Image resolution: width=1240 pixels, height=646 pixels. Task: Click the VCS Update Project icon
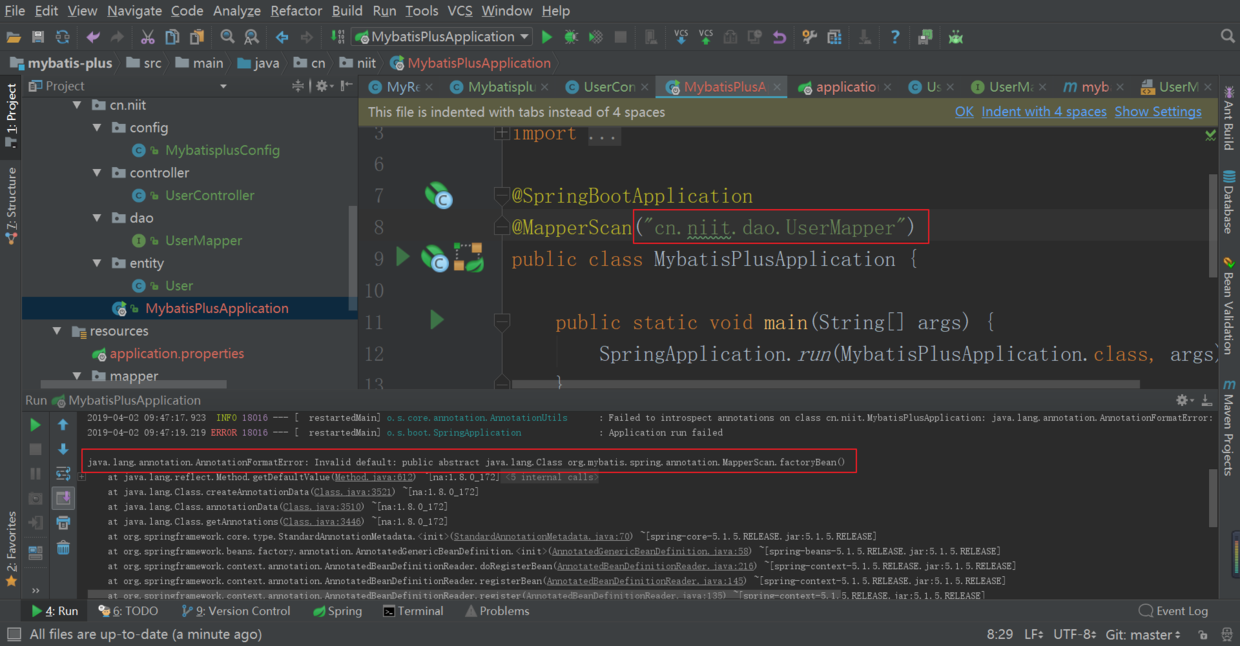tap(681, 37)
